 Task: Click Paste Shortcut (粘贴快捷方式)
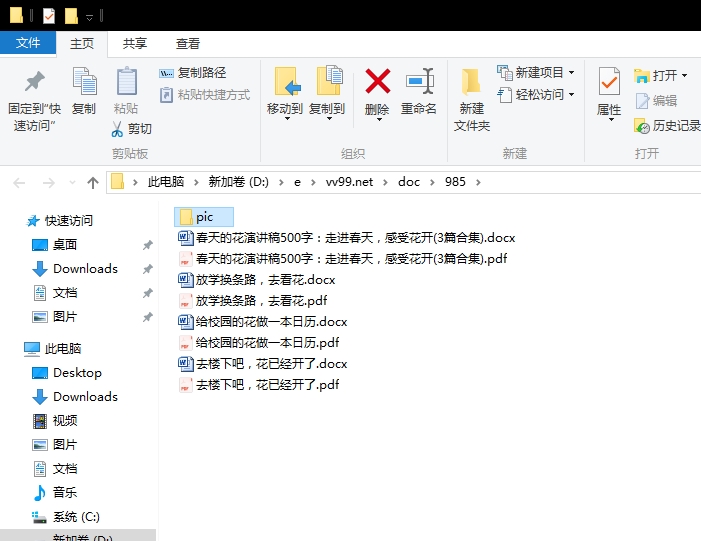click(205, 95)
